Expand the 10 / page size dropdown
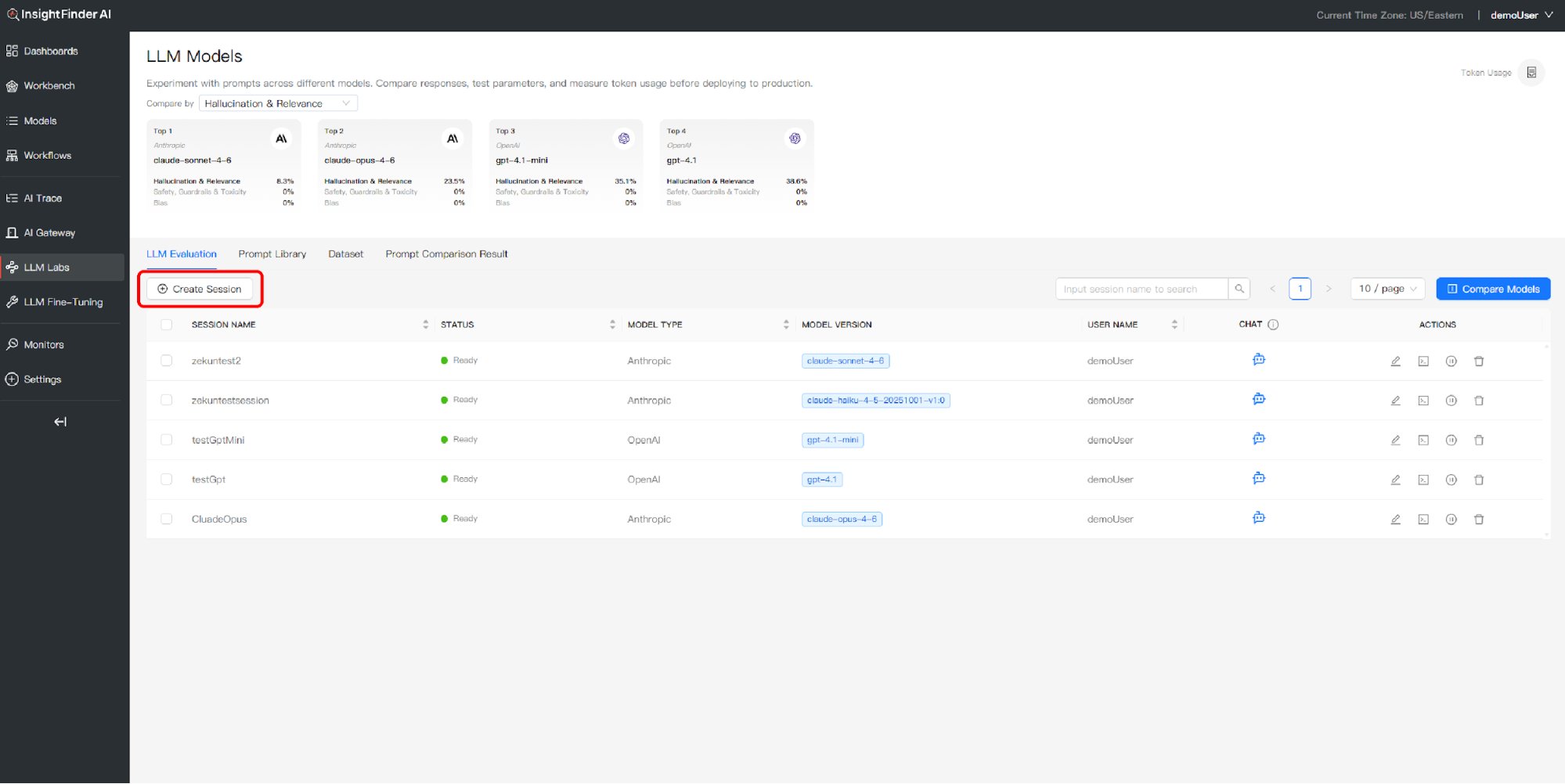The height and width of the screenshot is (784, 1565). tap(1387, 289)
